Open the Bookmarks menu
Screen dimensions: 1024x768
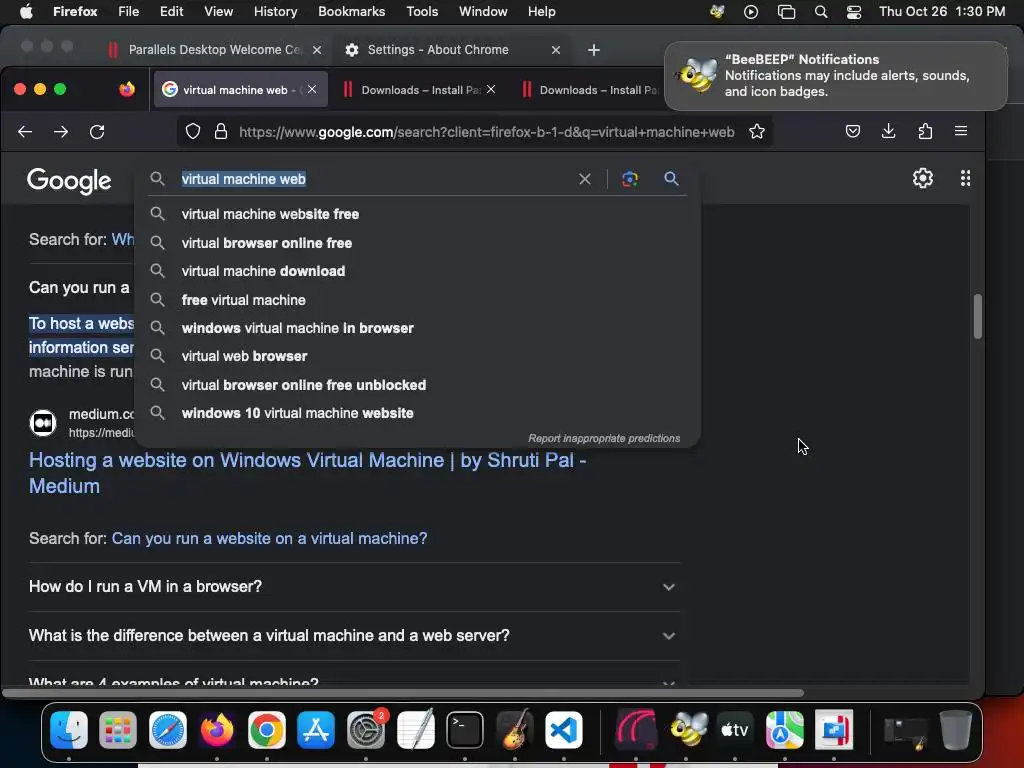[351, 12]
